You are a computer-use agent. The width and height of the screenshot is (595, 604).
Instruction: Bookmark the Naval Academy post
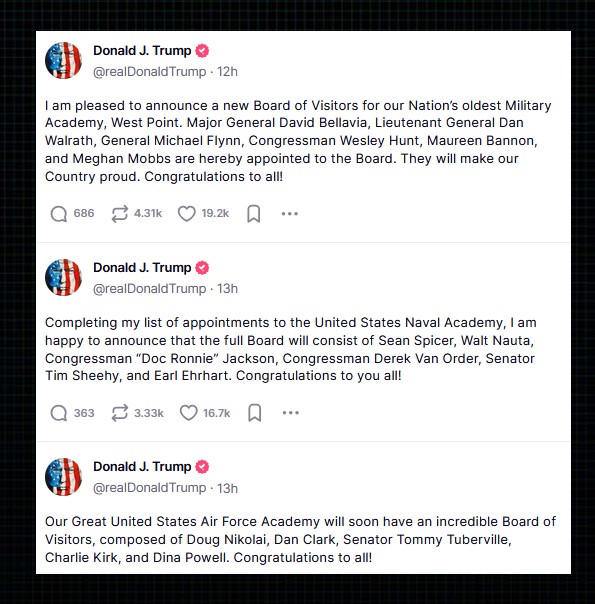click(255, 413)
